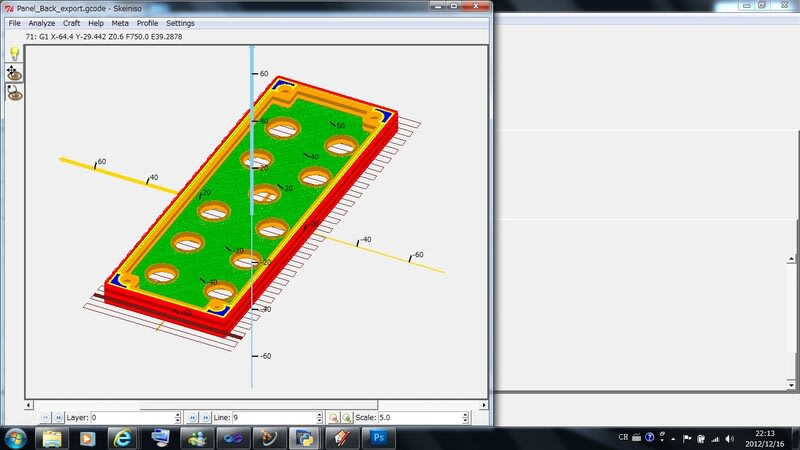Click the power battery tray icon

pyautogui.click(x=701, y=438)
